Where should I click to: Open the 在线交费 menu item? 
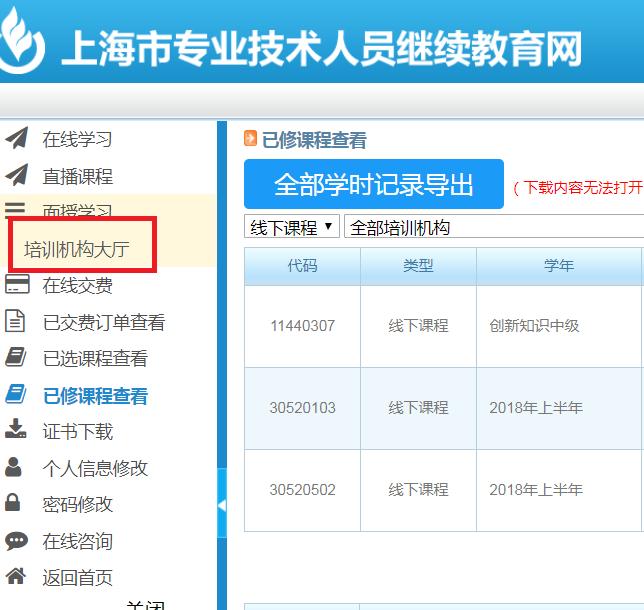click(x=78, y=285)
